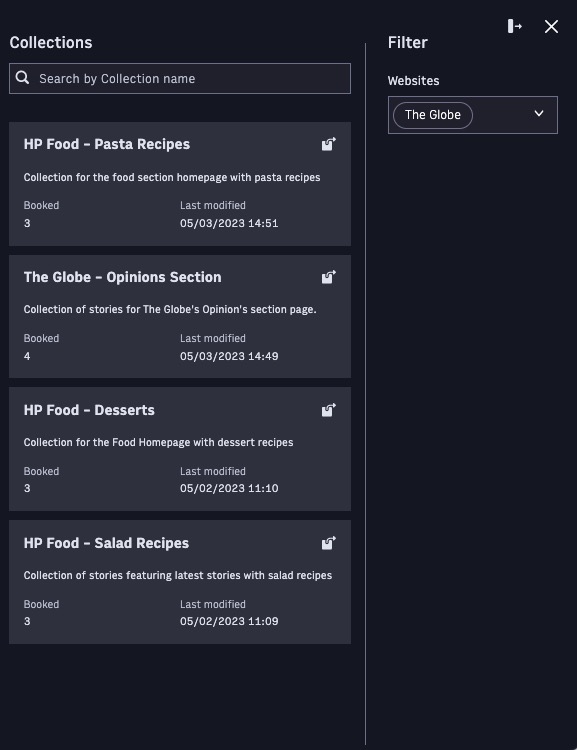Click the search magnifier icon

click(22, 77)
